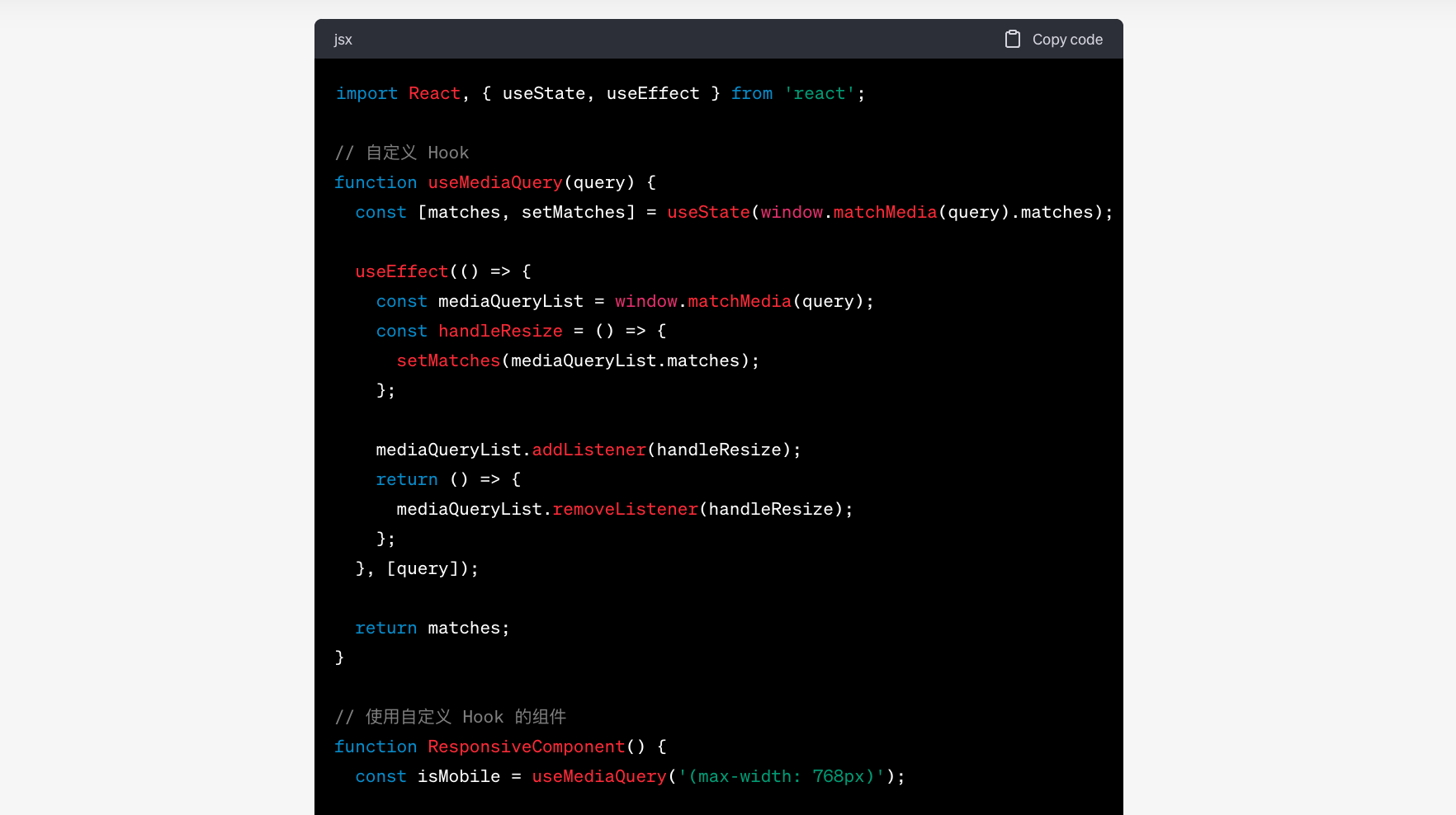Click the addListener method name

coord(589,450)
